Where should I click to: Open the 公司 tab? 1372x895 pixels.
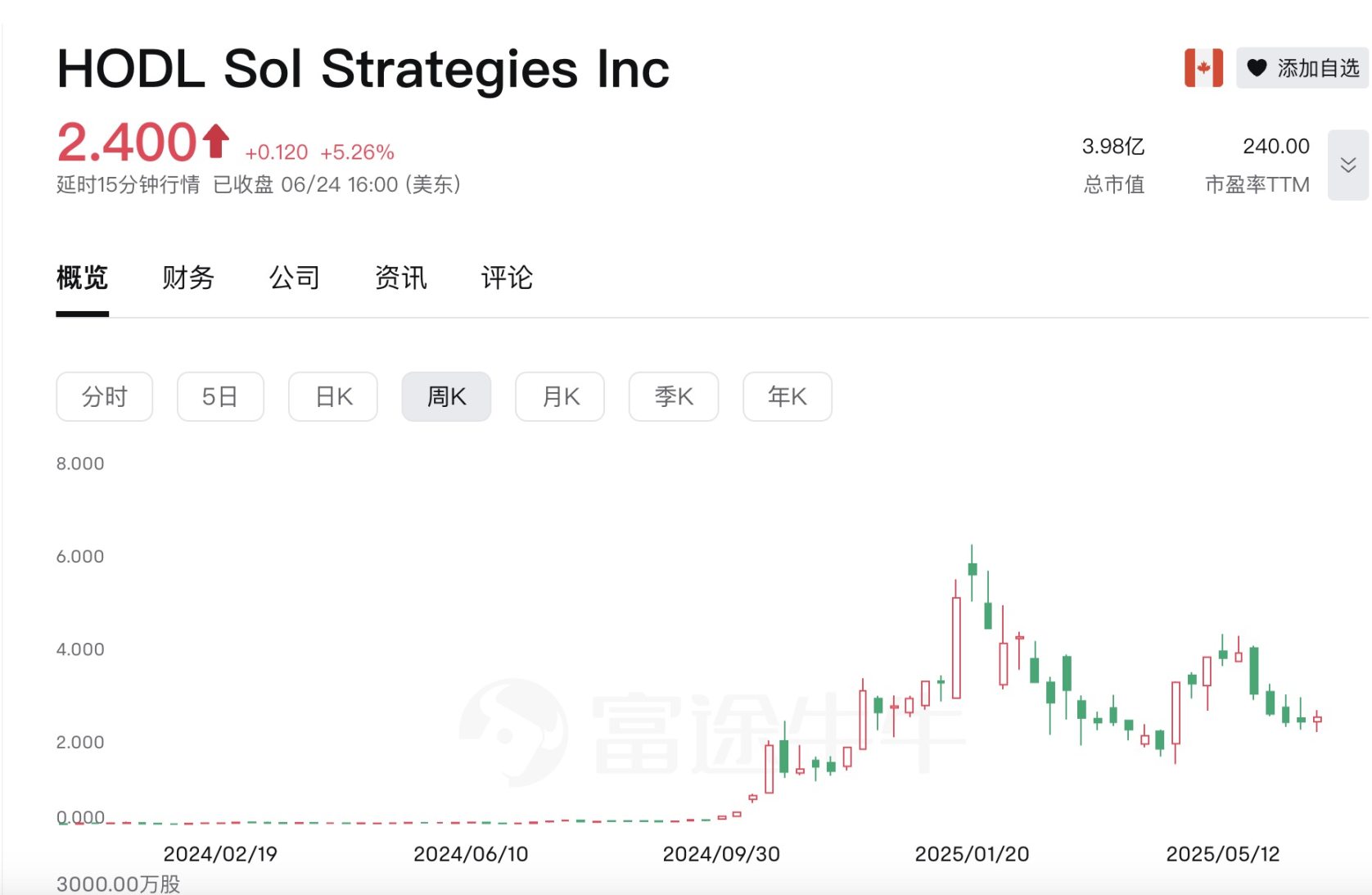point(294,278)
